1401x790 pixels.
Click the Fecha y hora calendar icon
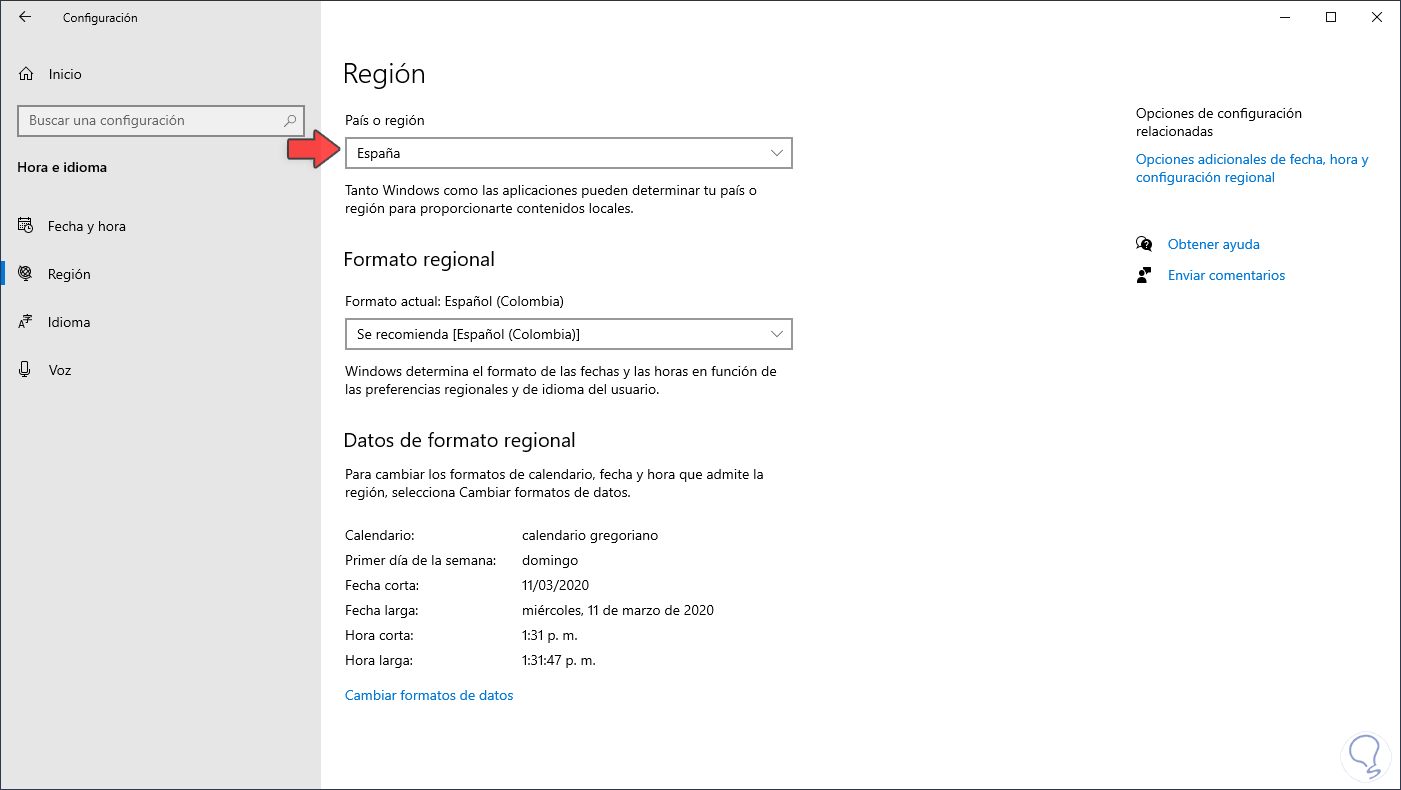tap(26, 226)
